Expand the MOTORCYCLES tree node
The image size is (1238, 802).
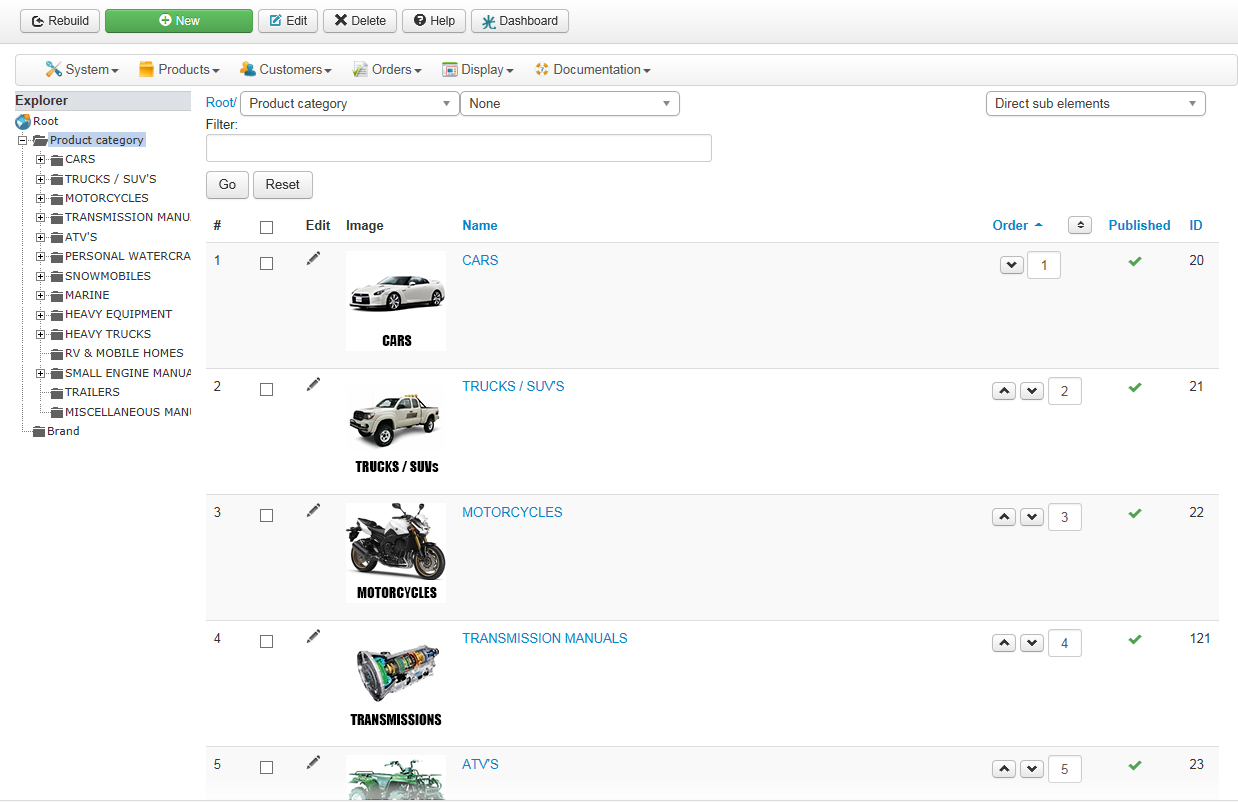pos(41,198)
